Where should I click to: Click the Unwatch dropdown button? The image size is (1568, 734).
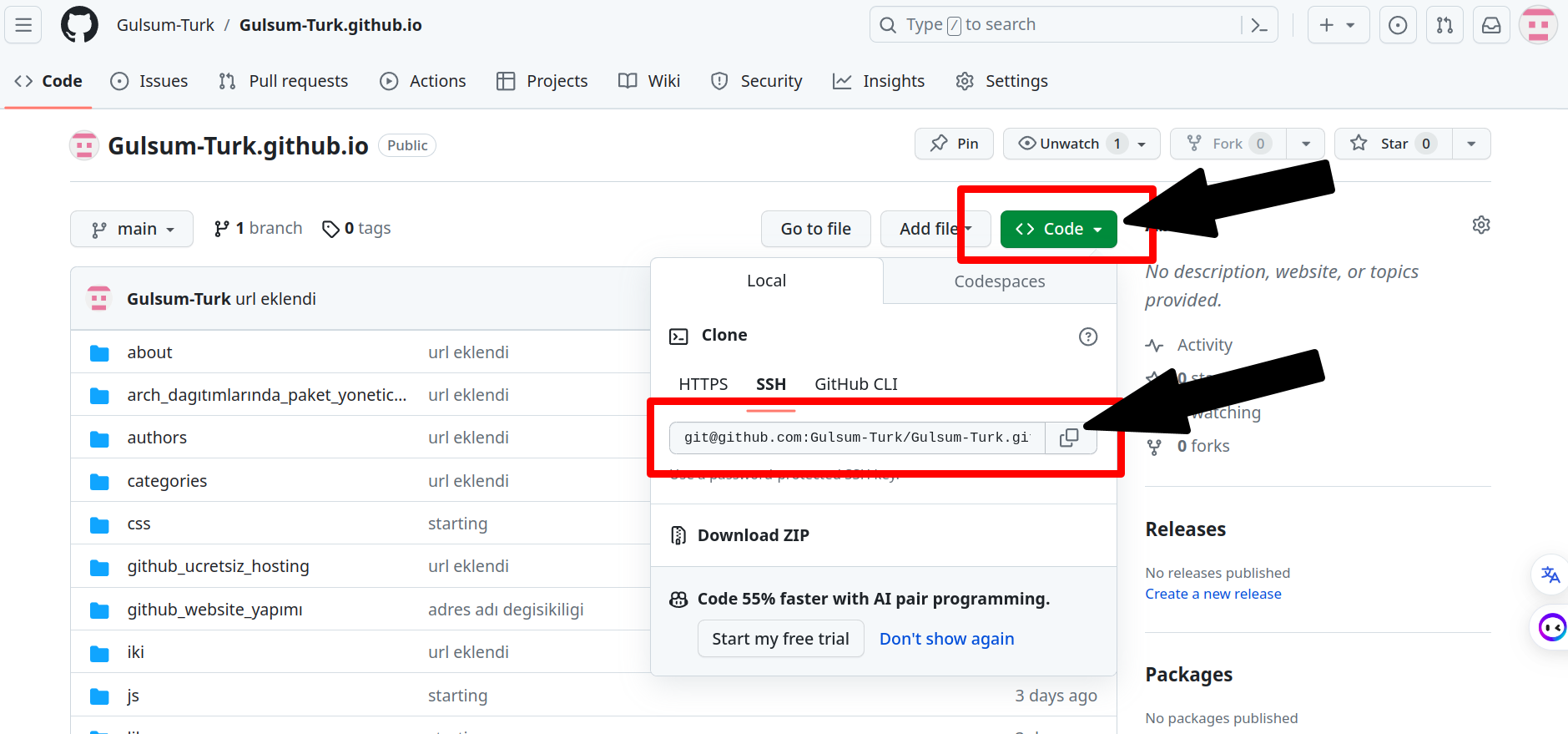click(1081, 144)
